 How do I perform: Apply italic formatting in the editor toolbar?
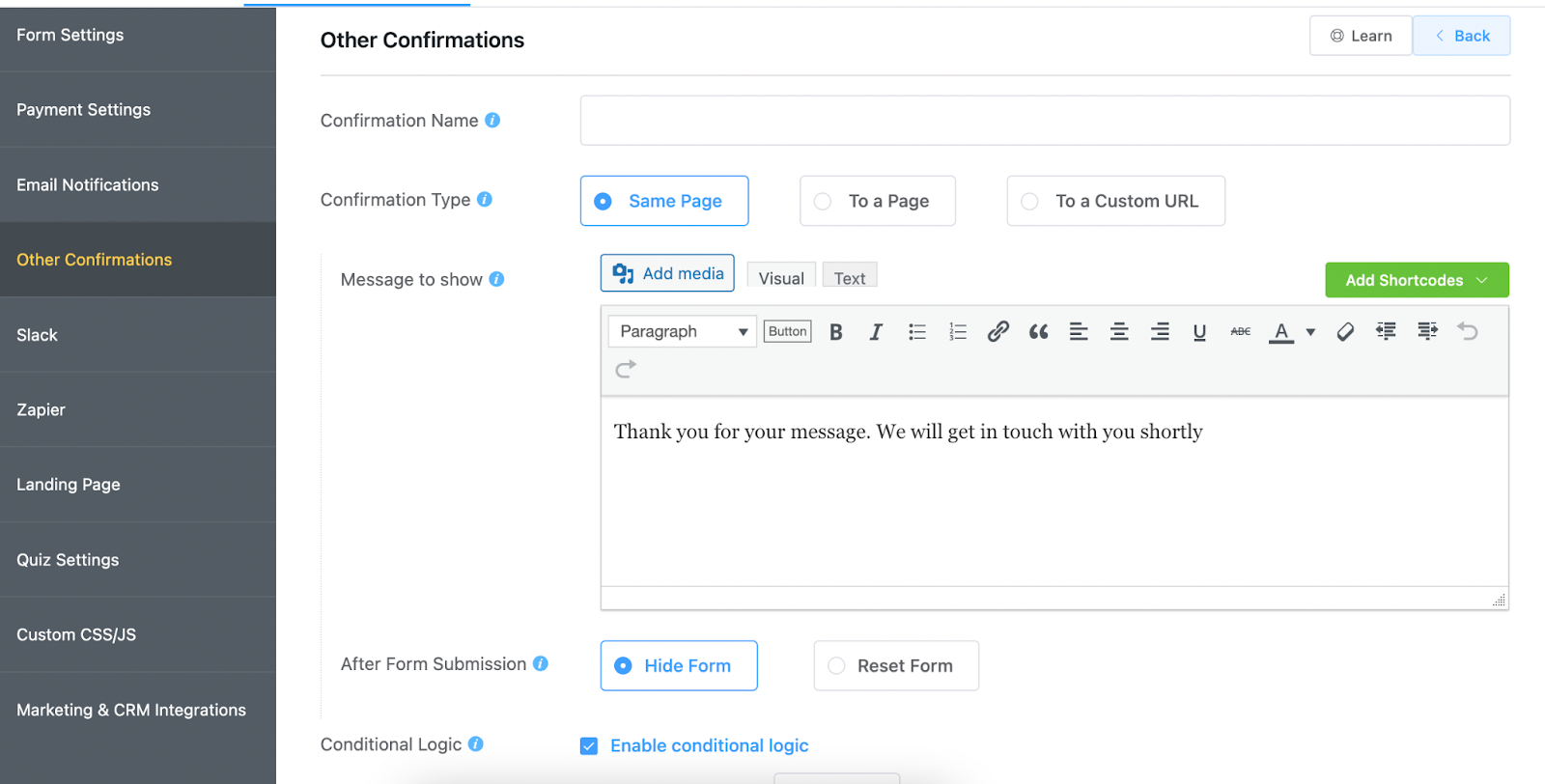click(876, 332)
